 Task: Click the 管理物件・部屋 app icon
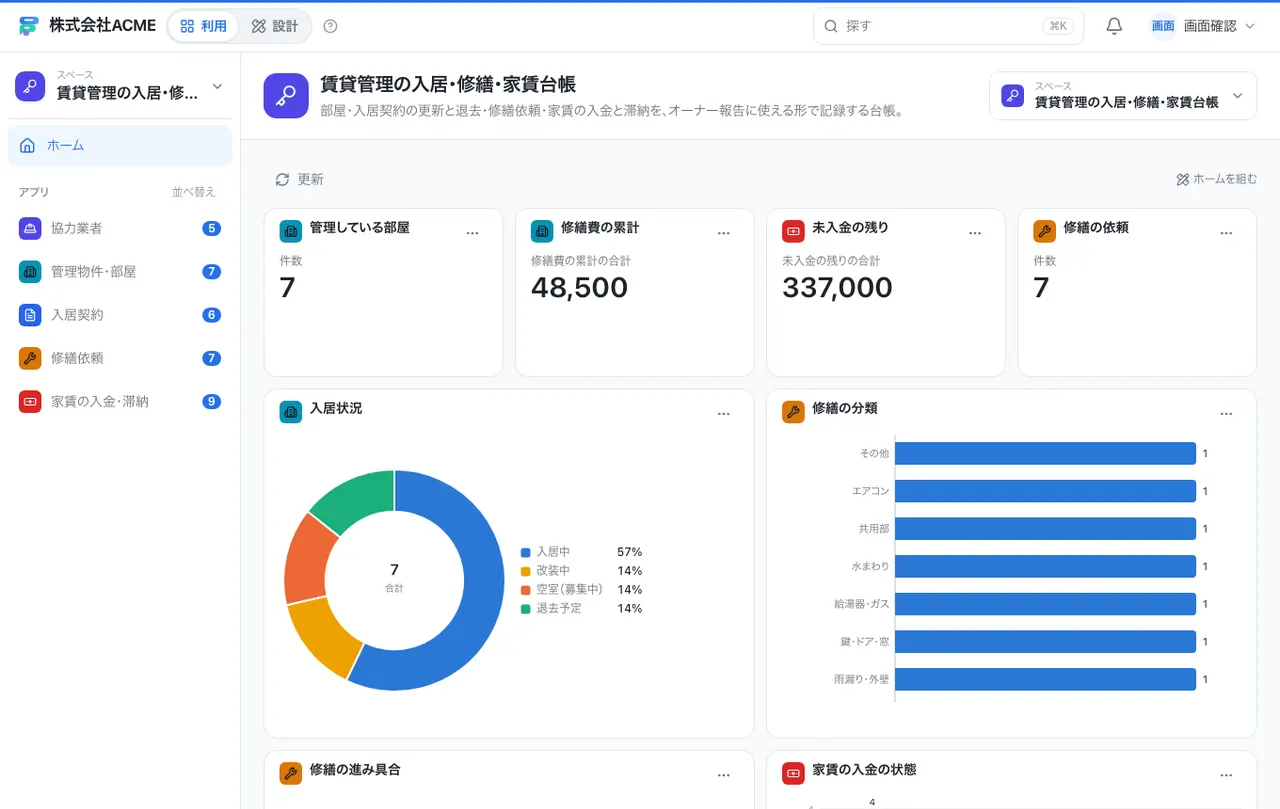point(30,271)
